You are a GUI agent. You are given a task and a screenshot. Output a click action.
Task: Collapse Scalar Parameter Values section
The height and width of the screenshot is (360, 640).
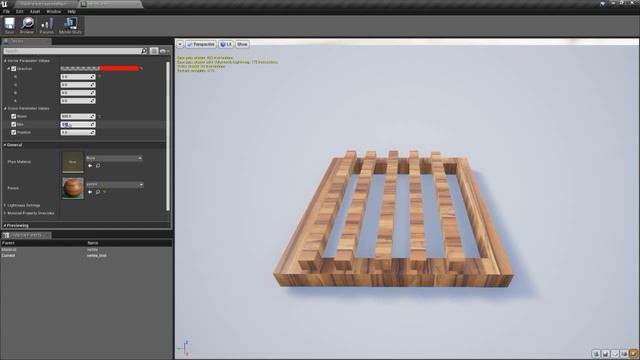(x=5, y=108)
